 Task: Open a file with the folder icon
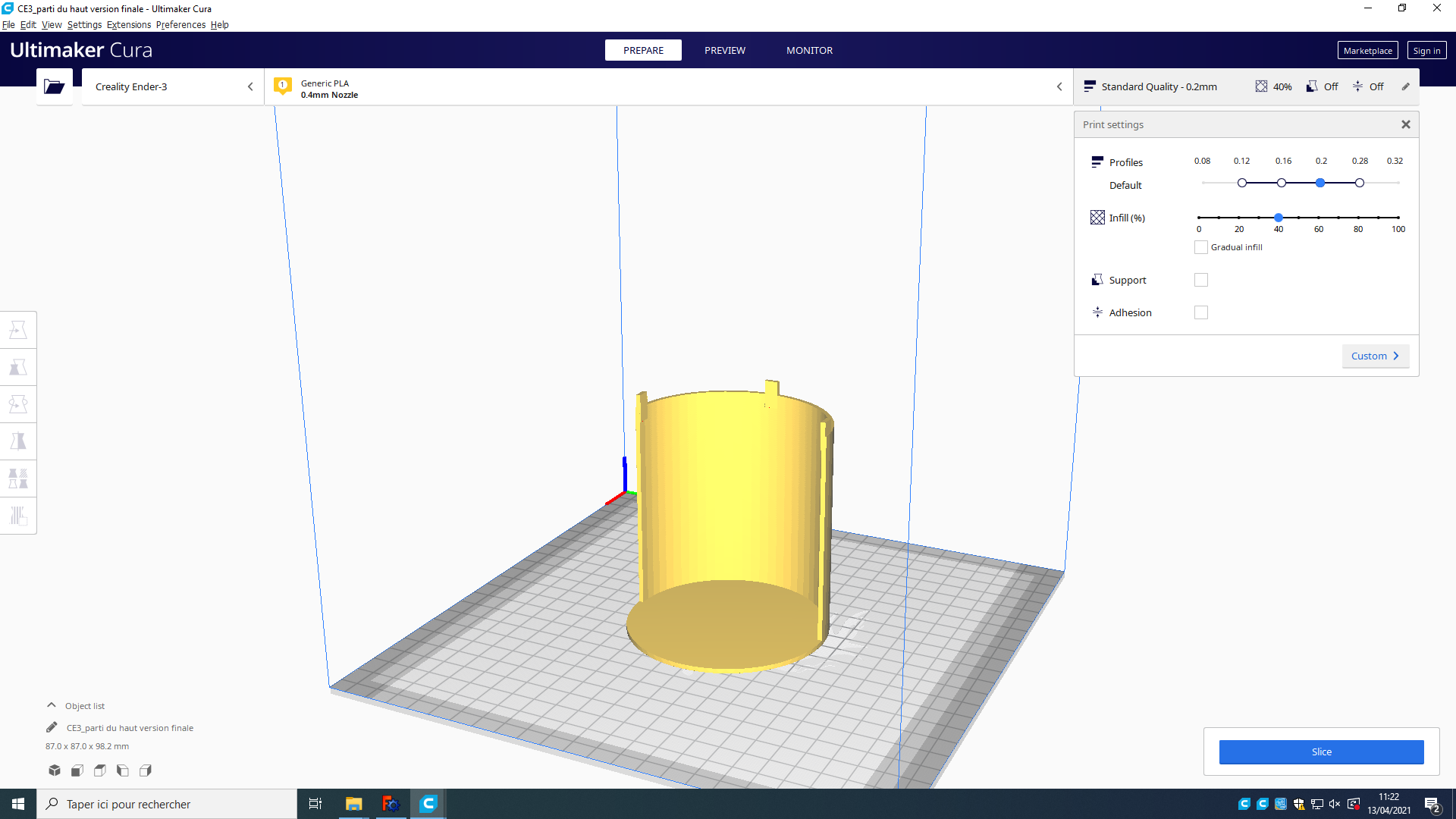54,86
